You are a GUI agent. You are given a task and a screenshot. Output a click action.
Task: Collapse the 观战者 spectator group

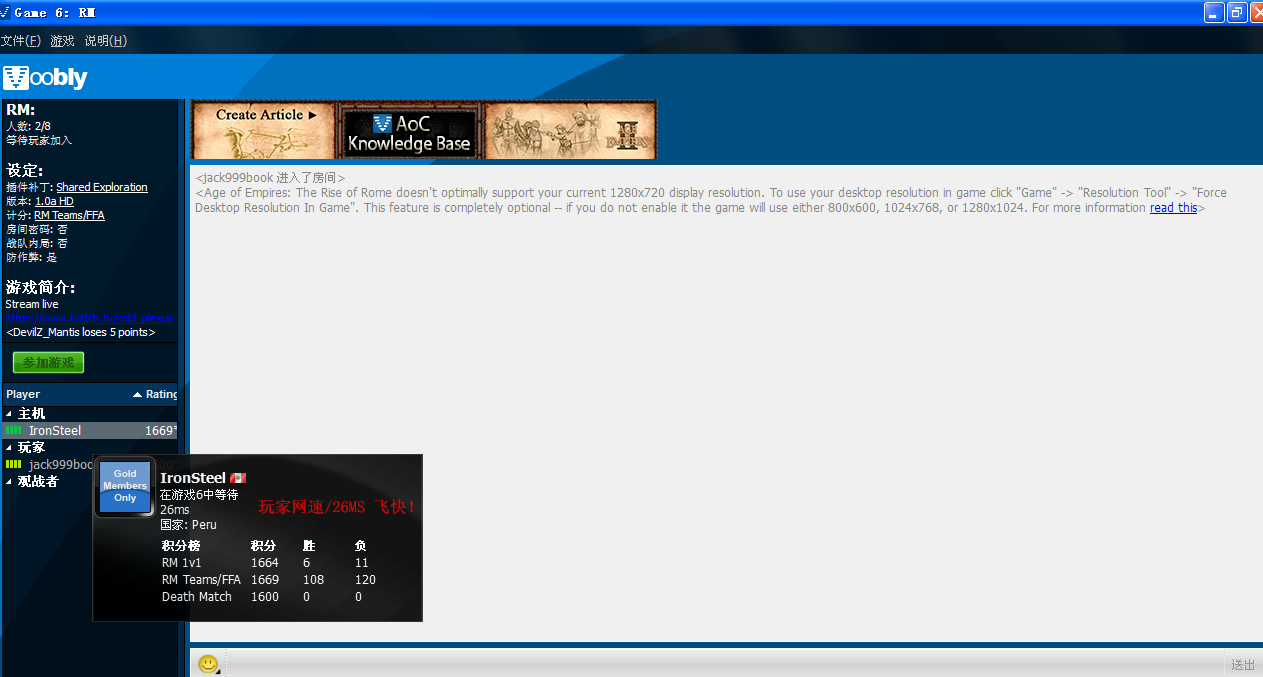tap(9, 481)
